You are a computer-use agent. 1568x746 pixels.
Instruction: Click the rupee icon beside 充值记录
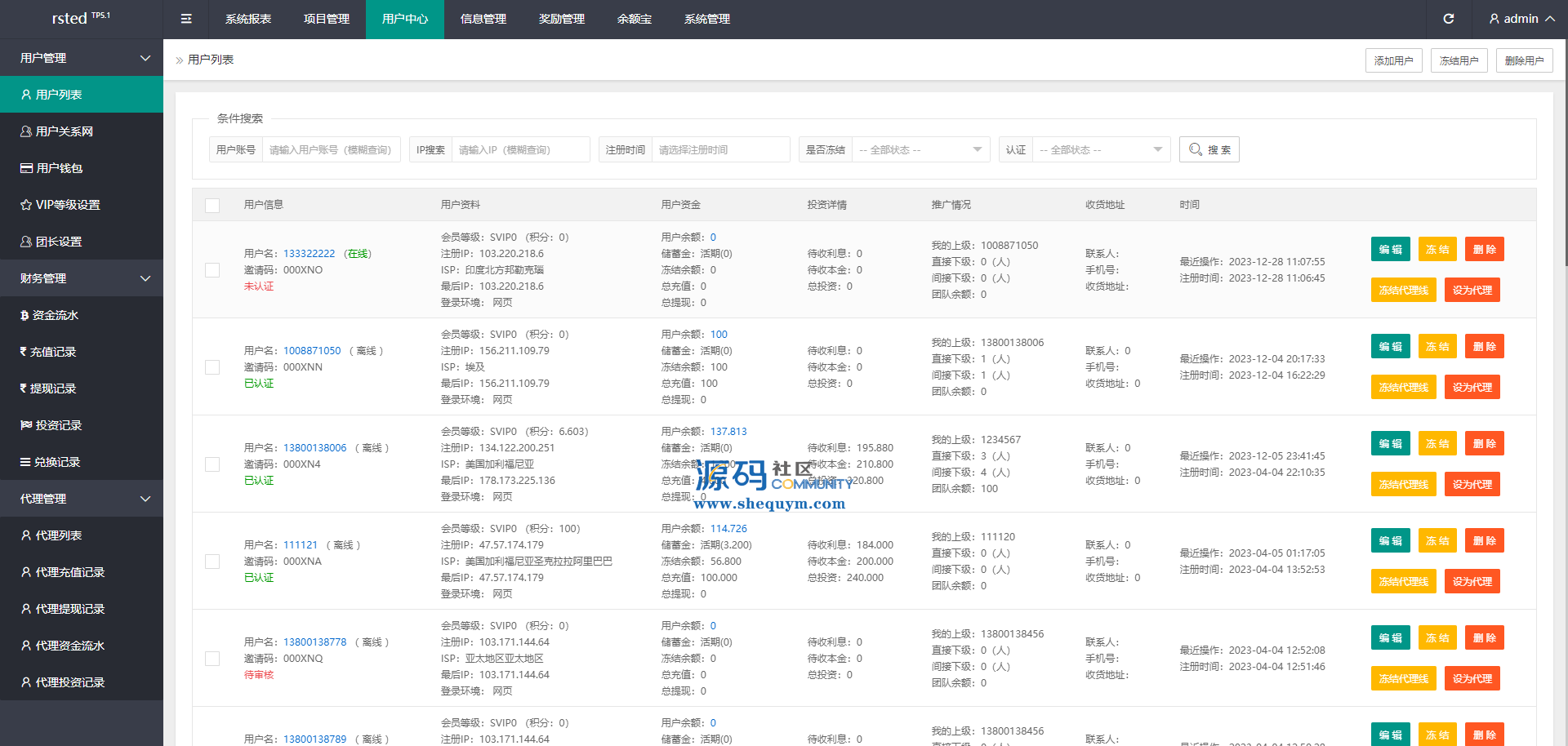pos(24,352)
